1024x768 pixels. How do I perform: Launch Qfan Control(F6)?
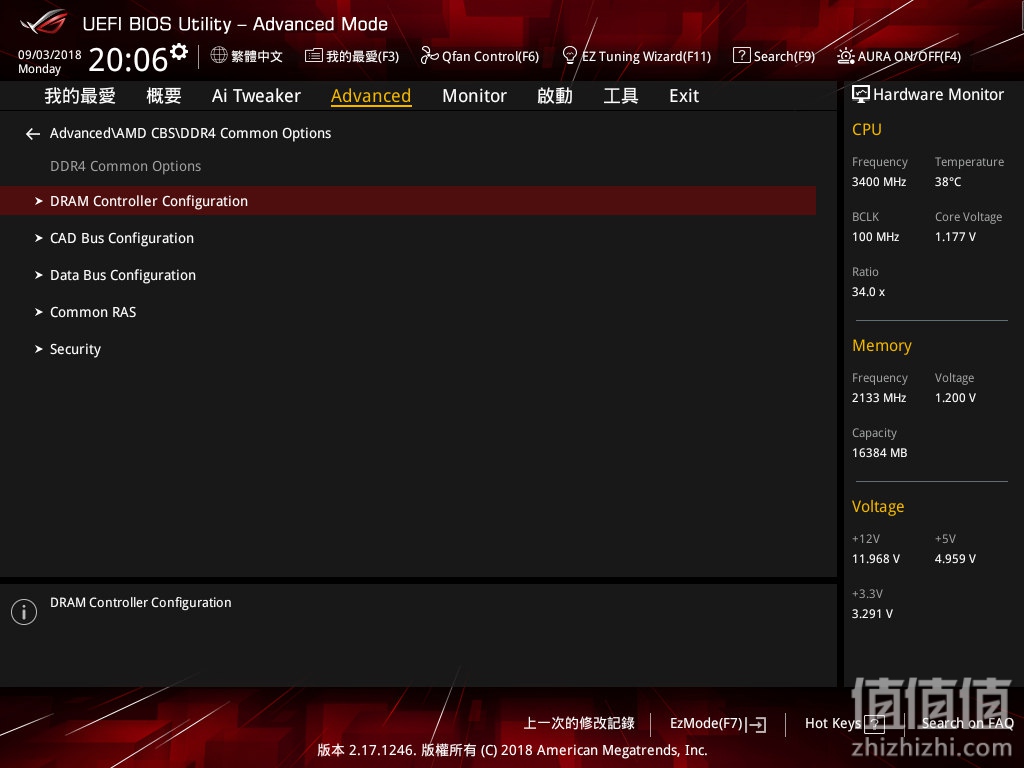490,56
